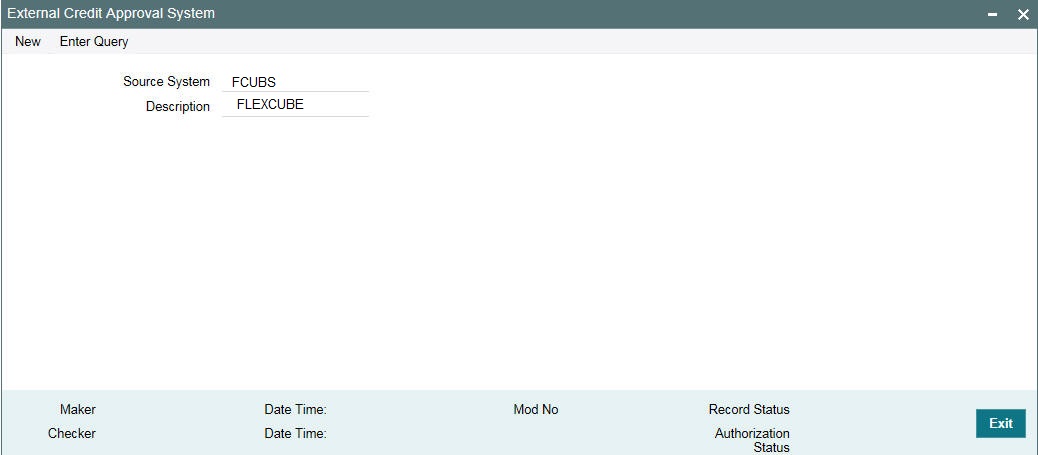
Task: Click the Record Status label
Action: coord(749,409)
